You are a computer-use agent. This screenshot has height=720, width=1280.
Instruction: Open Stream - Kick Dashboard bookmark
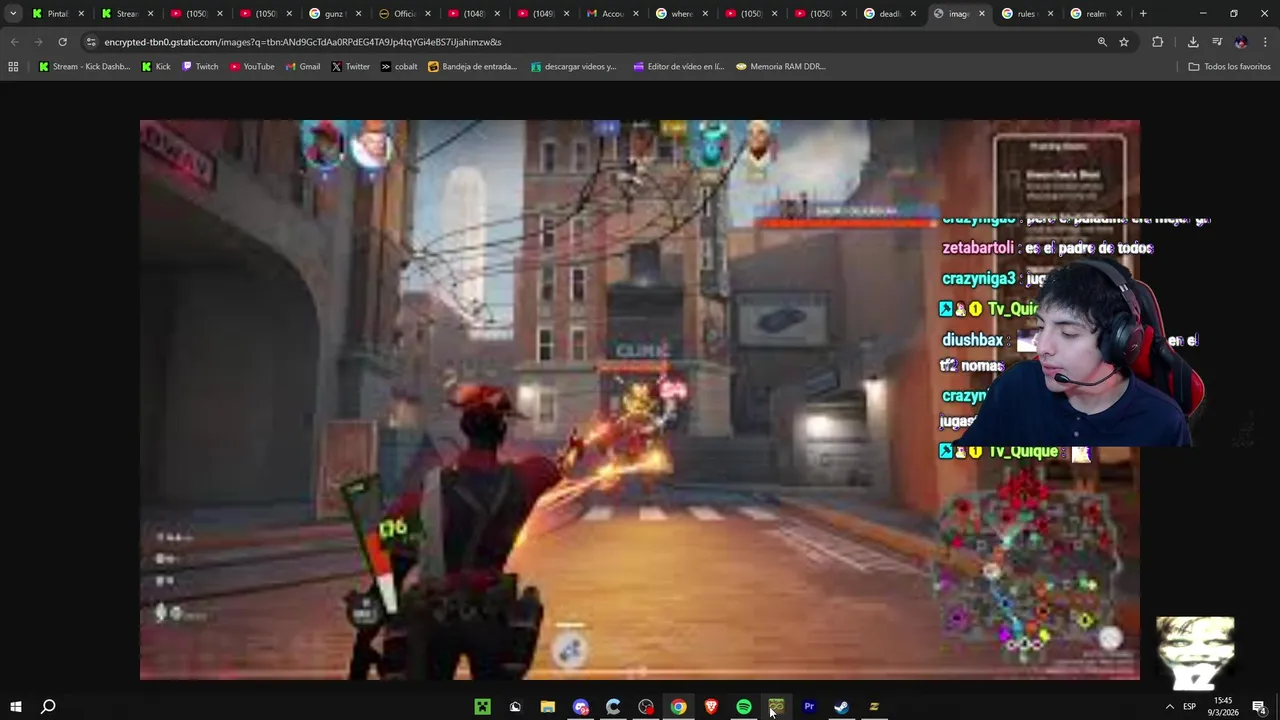pos(84,67)
